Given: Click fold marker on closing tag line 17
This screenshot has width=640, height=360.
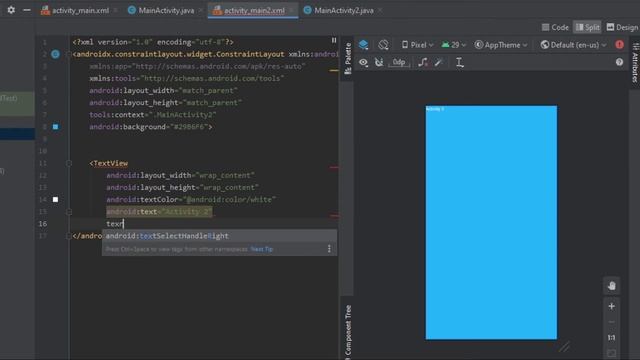Looking at the screenshot, I should 69,236.
